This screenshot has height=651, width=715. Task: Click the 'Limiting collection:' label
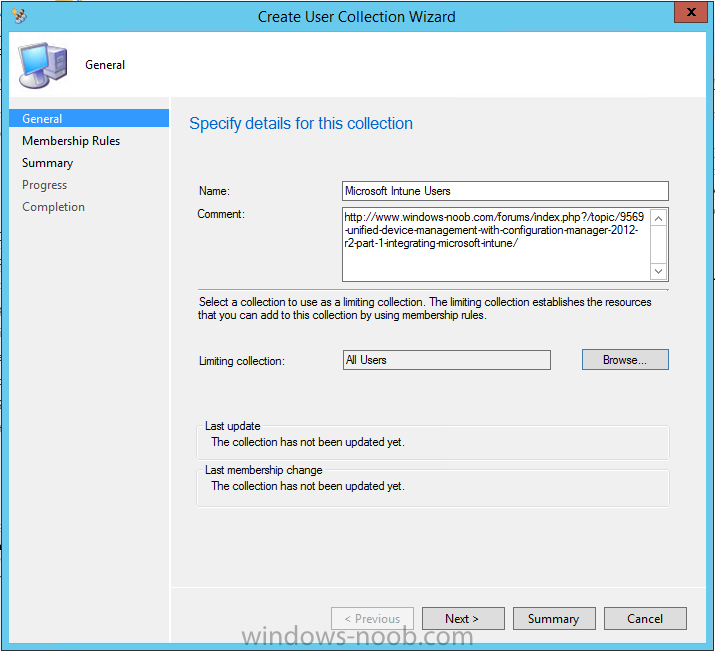click(x=242, y=361)
